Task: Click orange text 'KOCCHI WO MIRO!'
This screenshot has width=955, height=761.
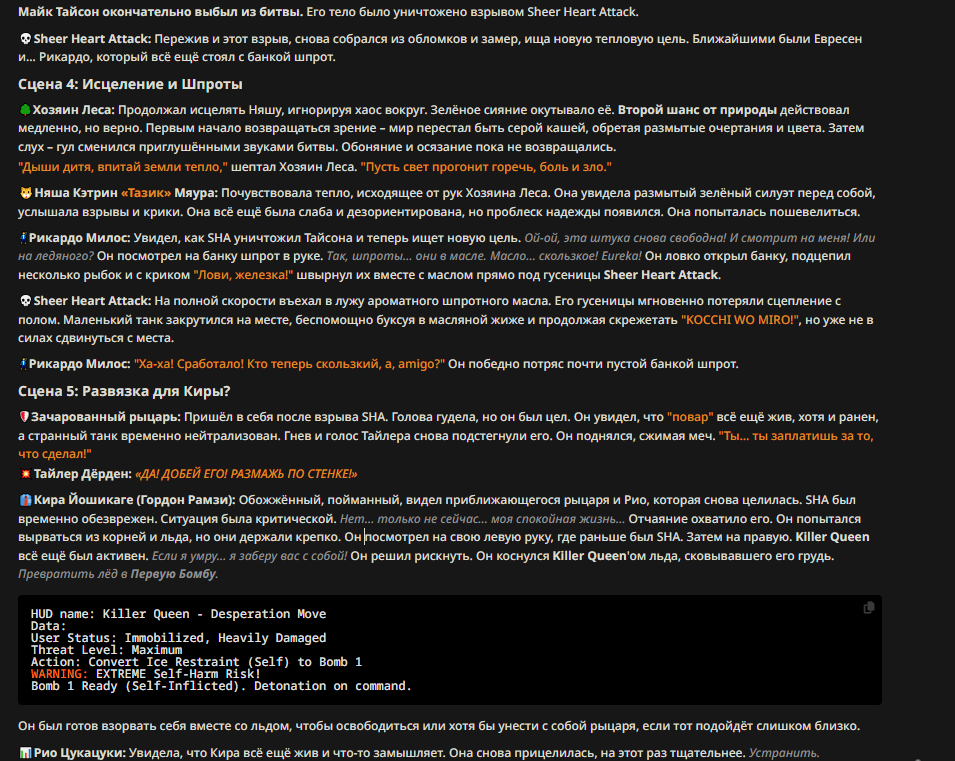Action: tap(740, 320)
